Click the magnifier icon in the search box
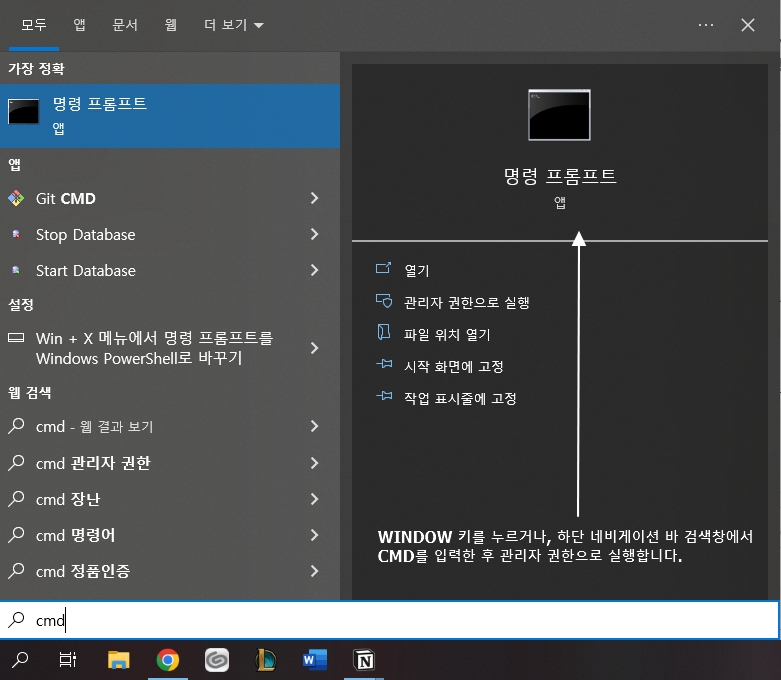Image resolution: width=781 pixels, height=680 pixels. tap(16, 620)
